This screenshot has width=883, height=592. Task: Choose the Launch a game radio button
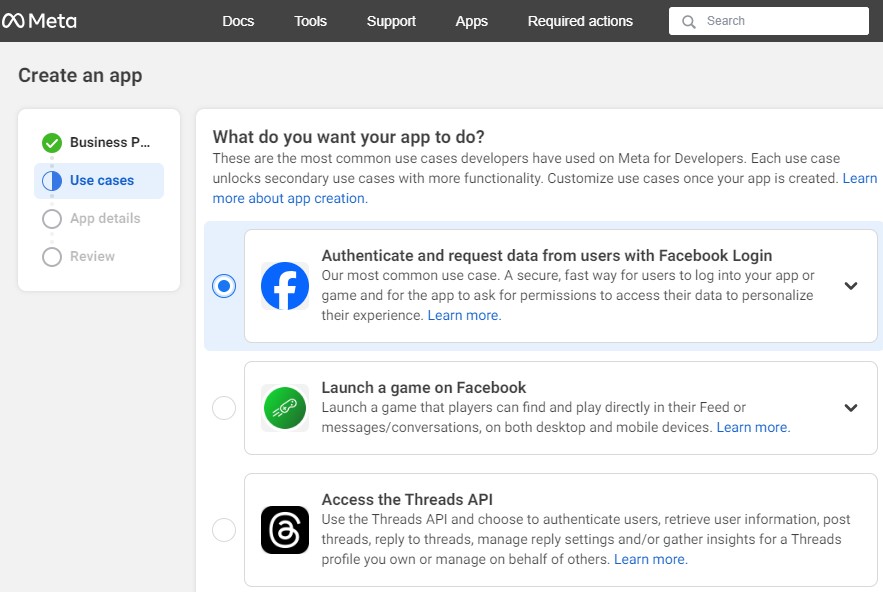click(224, 408)
